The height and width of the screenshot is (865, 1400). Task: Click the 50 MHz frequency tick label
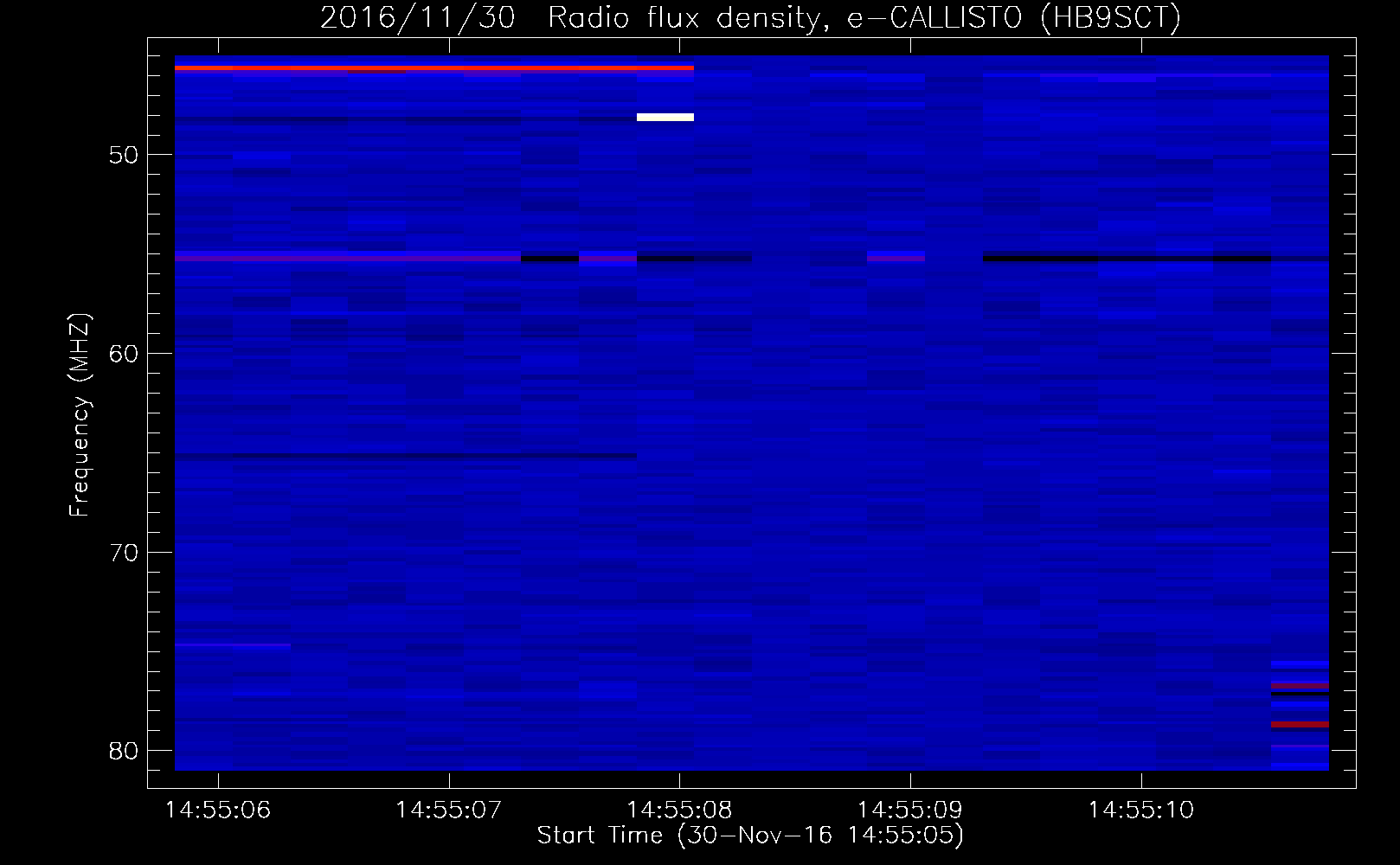(125, 155)
